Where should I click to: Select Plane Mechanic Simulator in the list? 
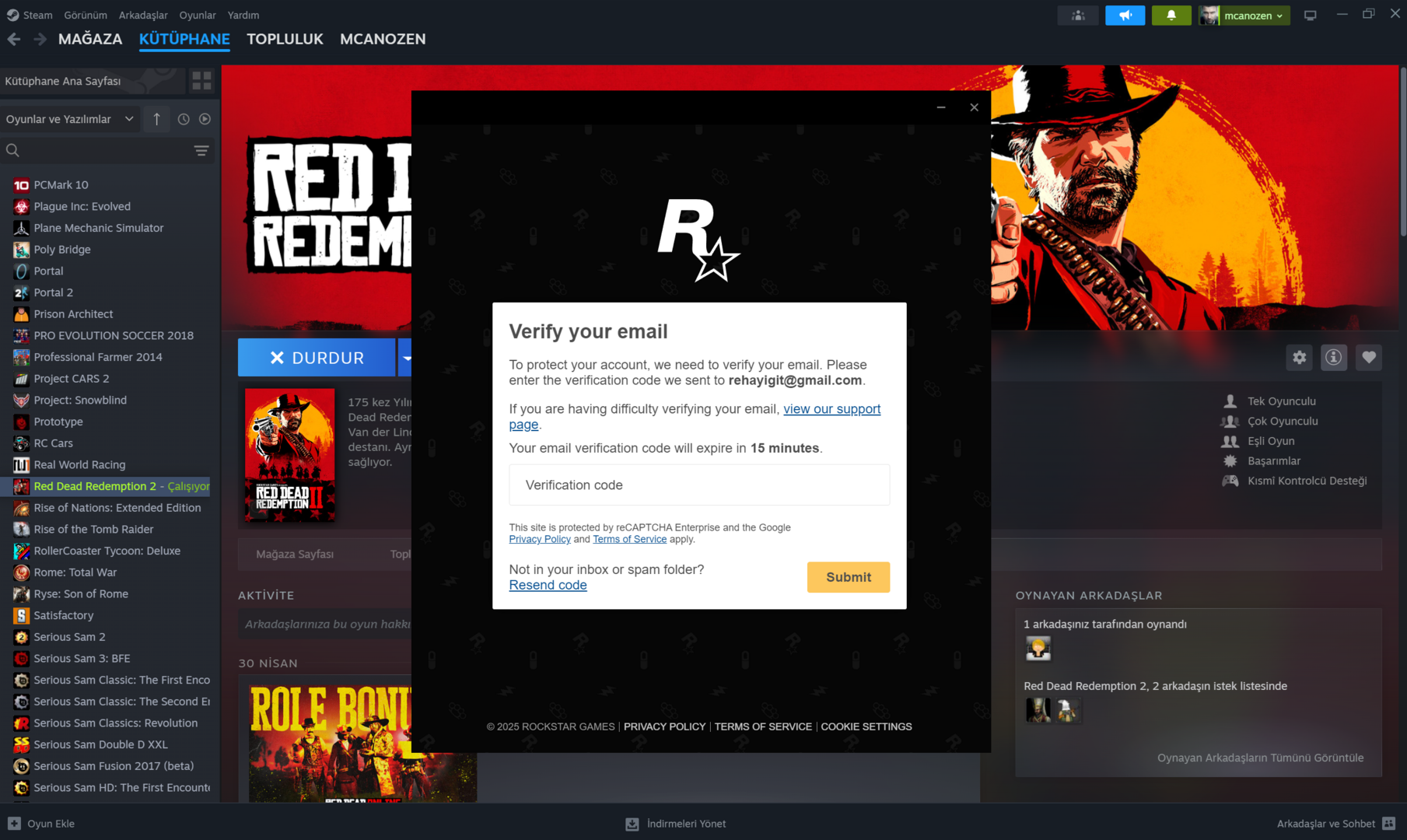coord(99,228)
